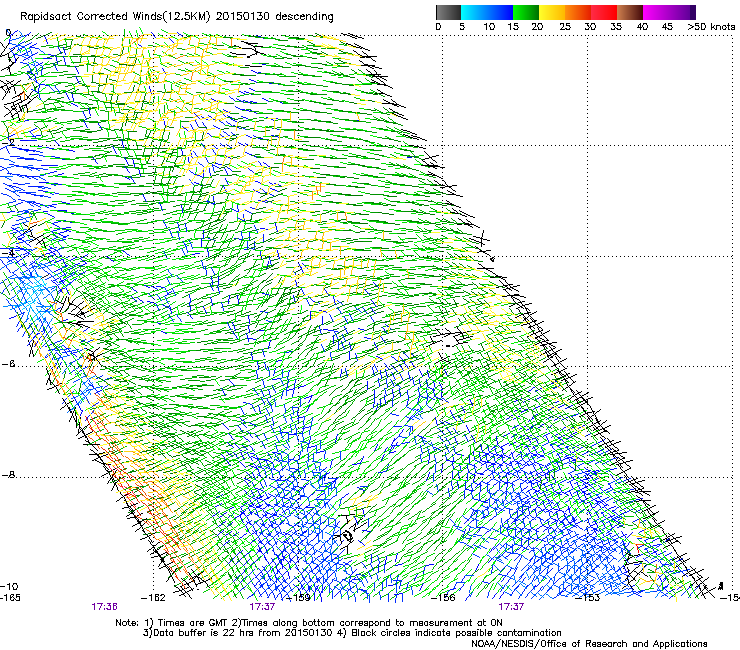The height and width of the screenshot is (650, 740).
Task: Click the magenta-purple 40-50 knots legend swatch
Action: tap(669, 12)
